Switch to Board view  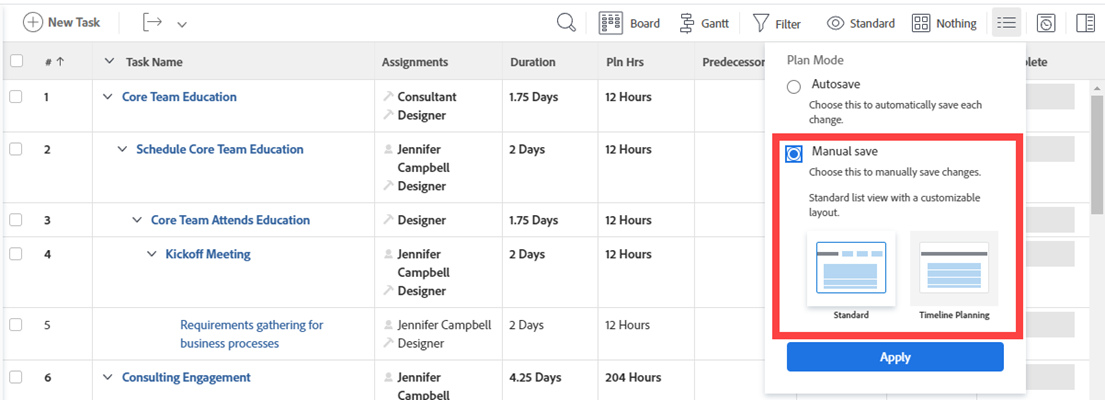click(x=629, y=23)
